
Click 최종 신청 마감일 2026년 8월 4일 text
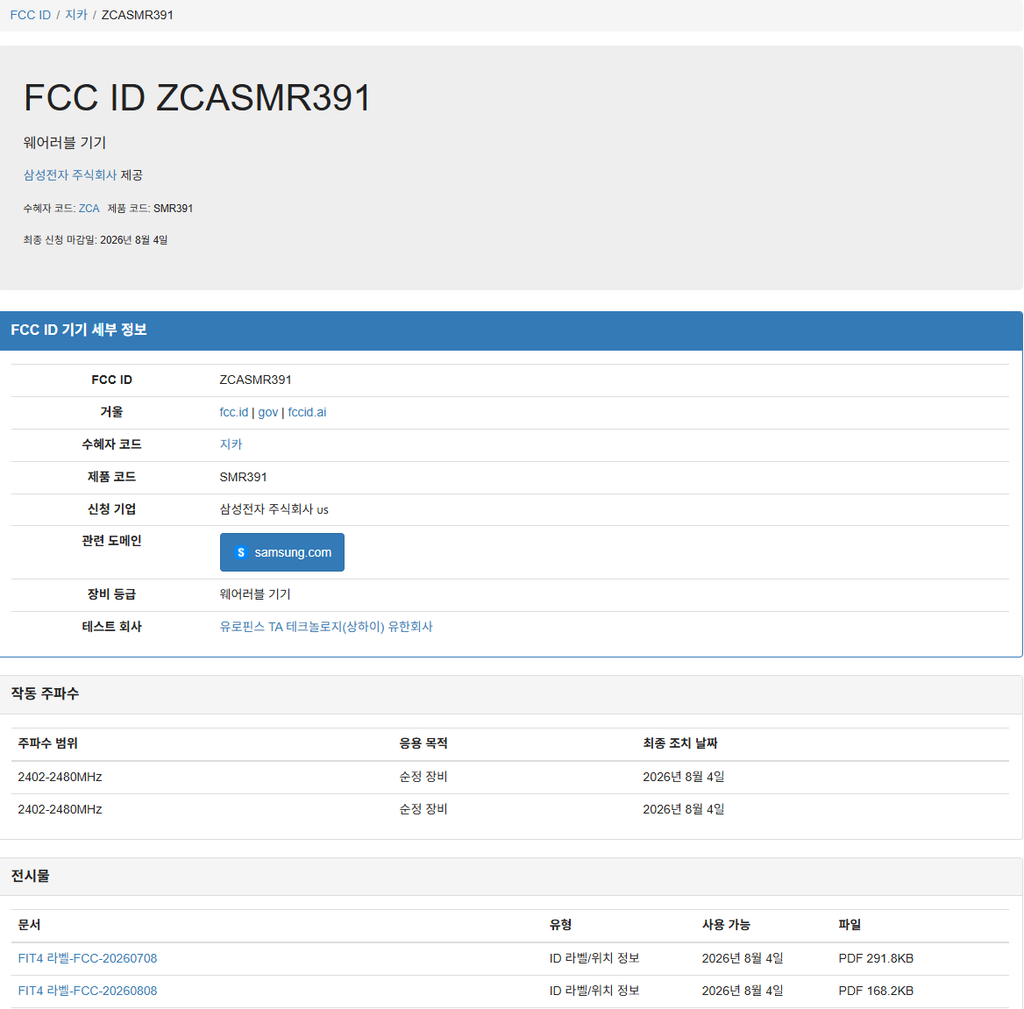[x=95, y=240]
